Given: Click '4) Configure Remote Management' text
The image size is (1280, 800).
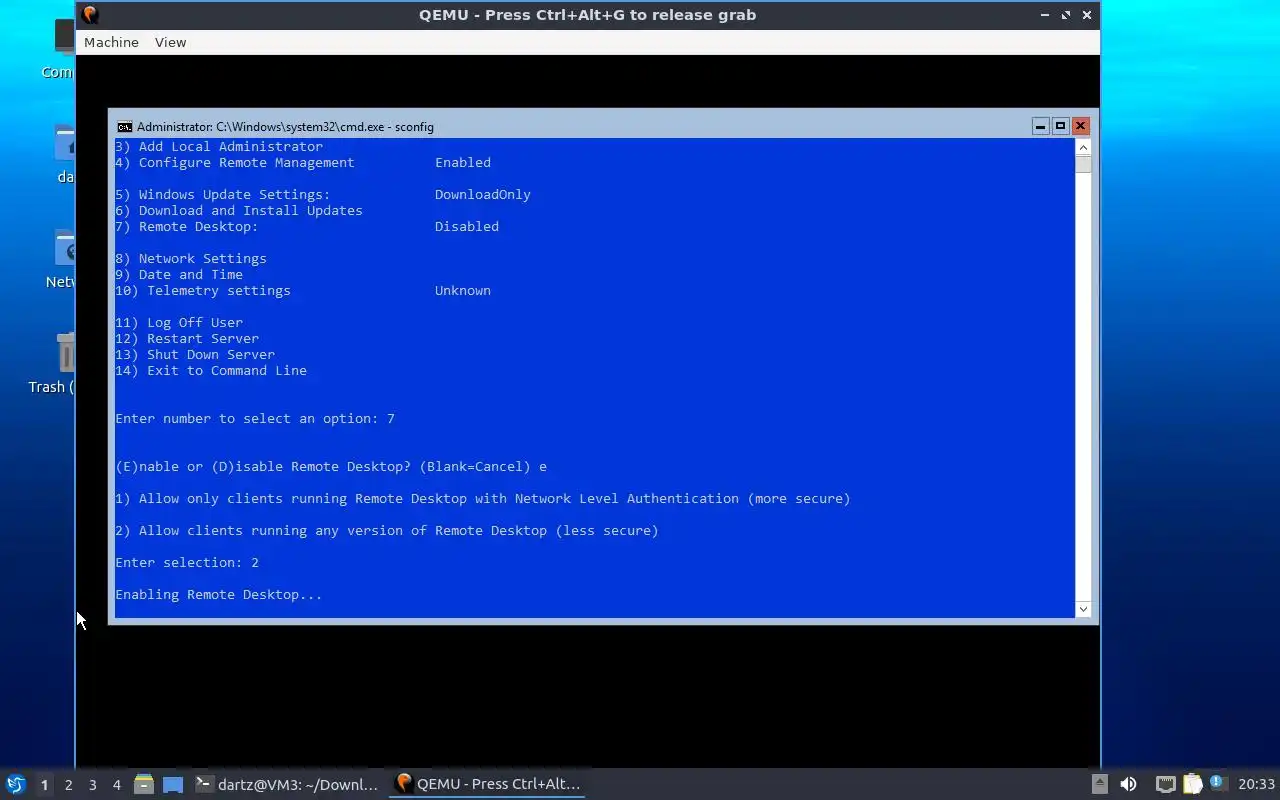Looking at the screenshot, I should click(x=235, y=163).
